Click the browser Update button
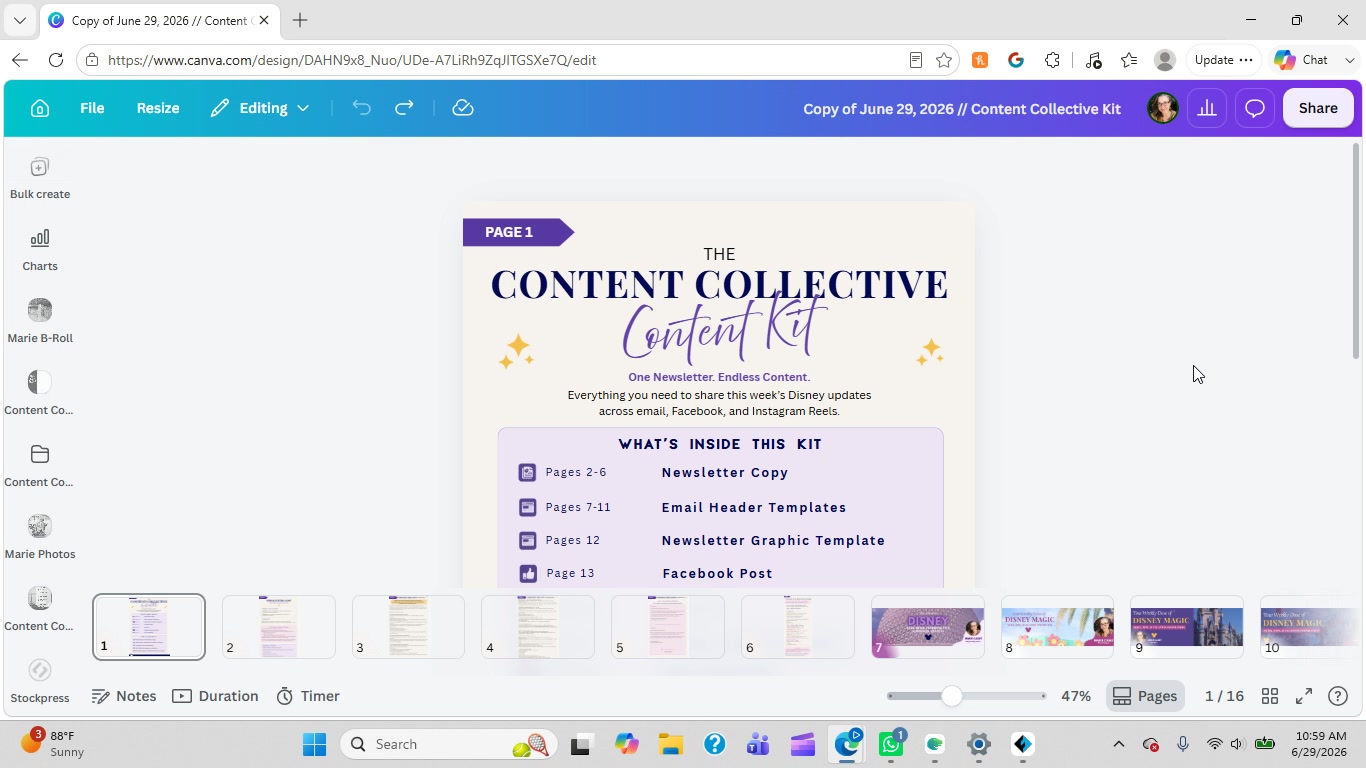The width and height of the screenshot is (1366, 768). pyautogui.click(x=1223, y=60)
